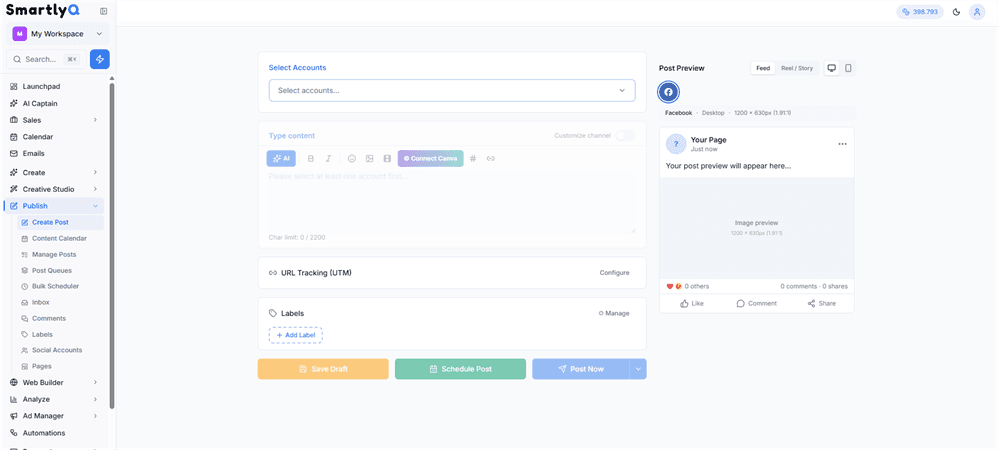Open Post Queues in Publish submenu
998x450 pixels.
pyautogui.click(x=60, y=270)
